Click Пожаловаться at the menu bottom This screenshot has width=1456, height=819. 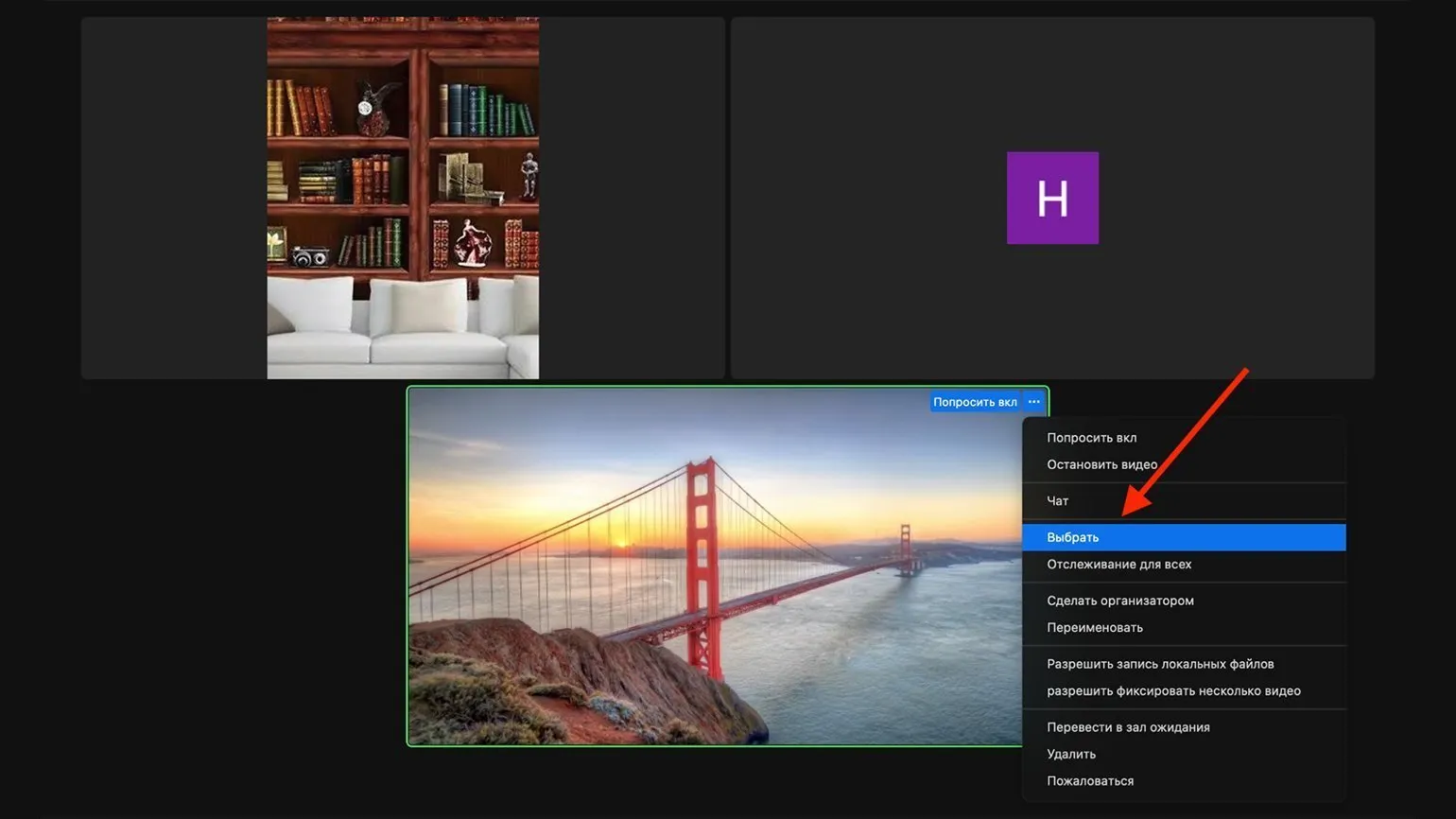(1089, 781)
